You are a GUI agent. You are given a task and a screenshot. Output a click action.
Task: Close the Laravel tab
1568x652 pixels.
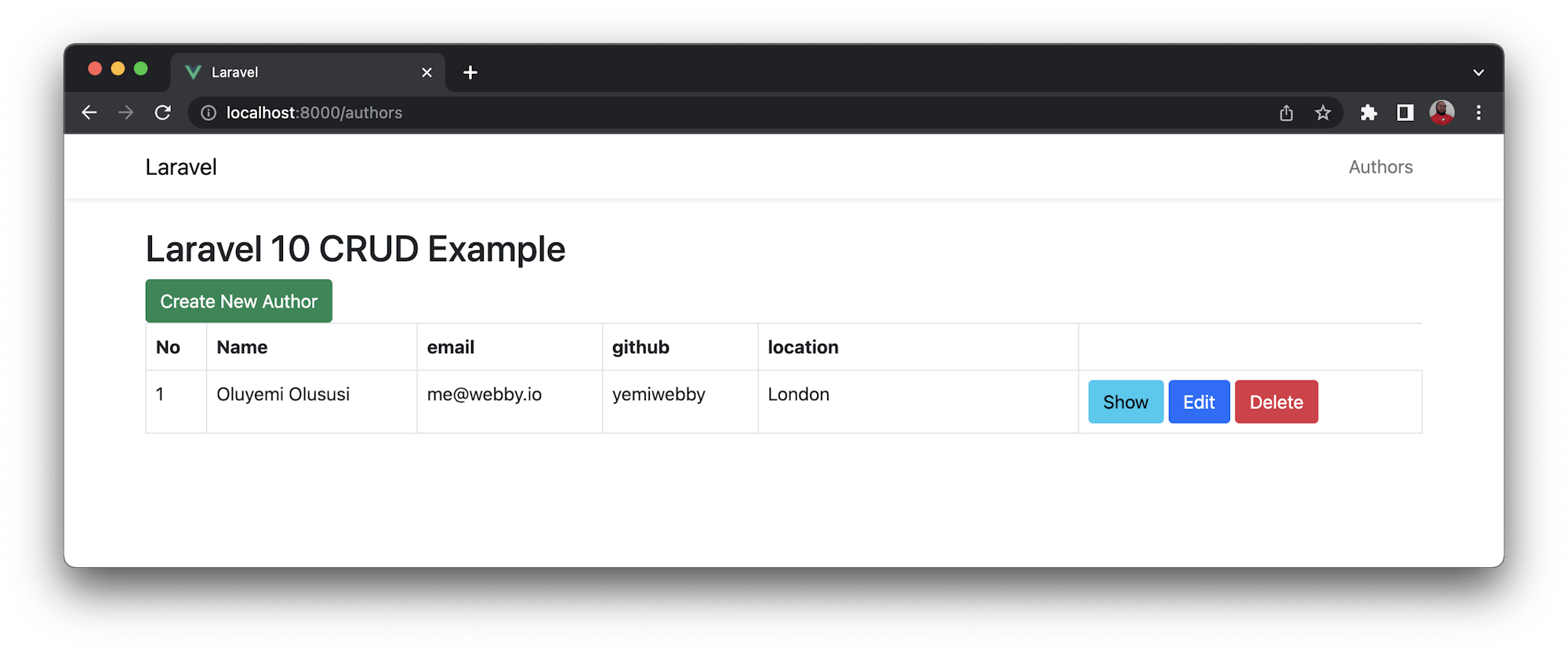click(x=426, y=72)
